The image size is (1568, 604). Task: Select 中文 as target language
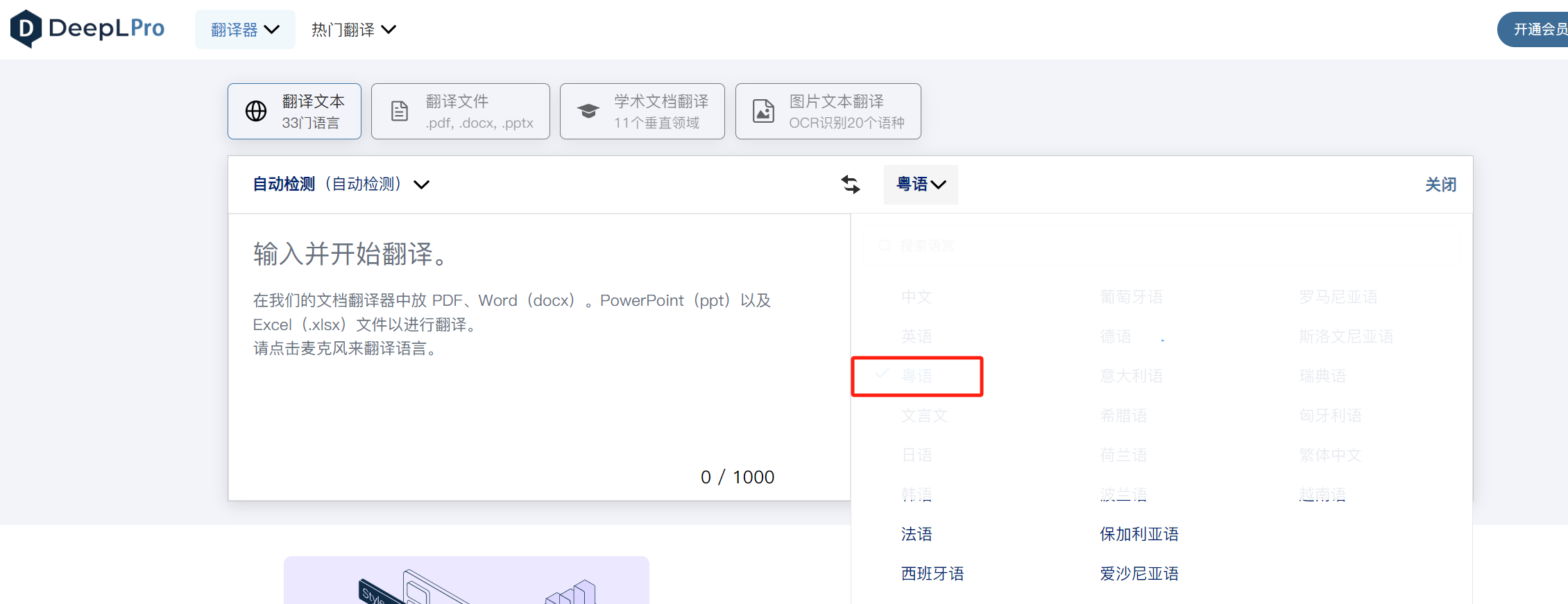[917, 297]
